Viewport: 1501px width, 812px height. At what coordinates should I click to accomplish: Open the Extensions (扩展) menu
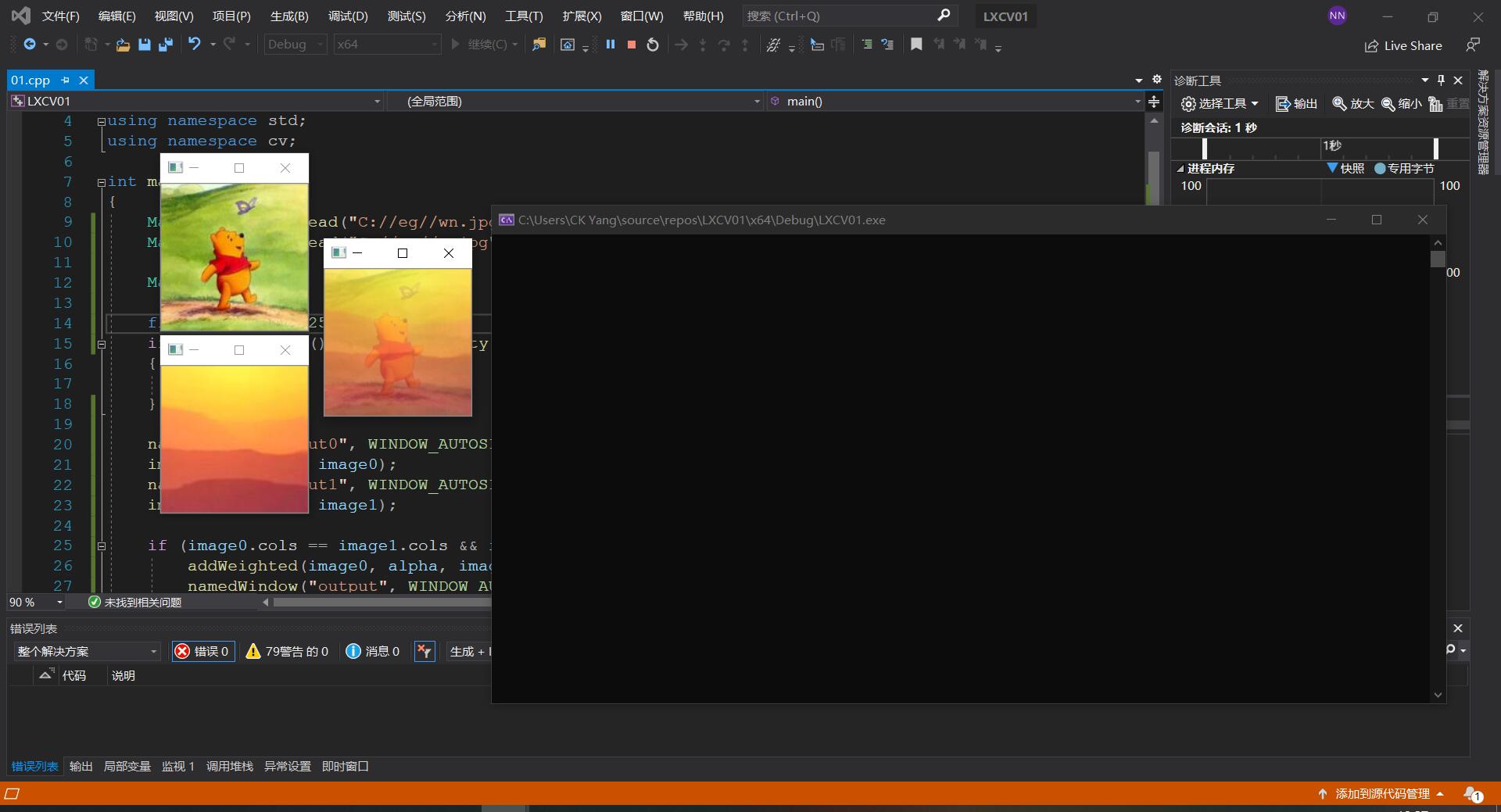(582, 16)
